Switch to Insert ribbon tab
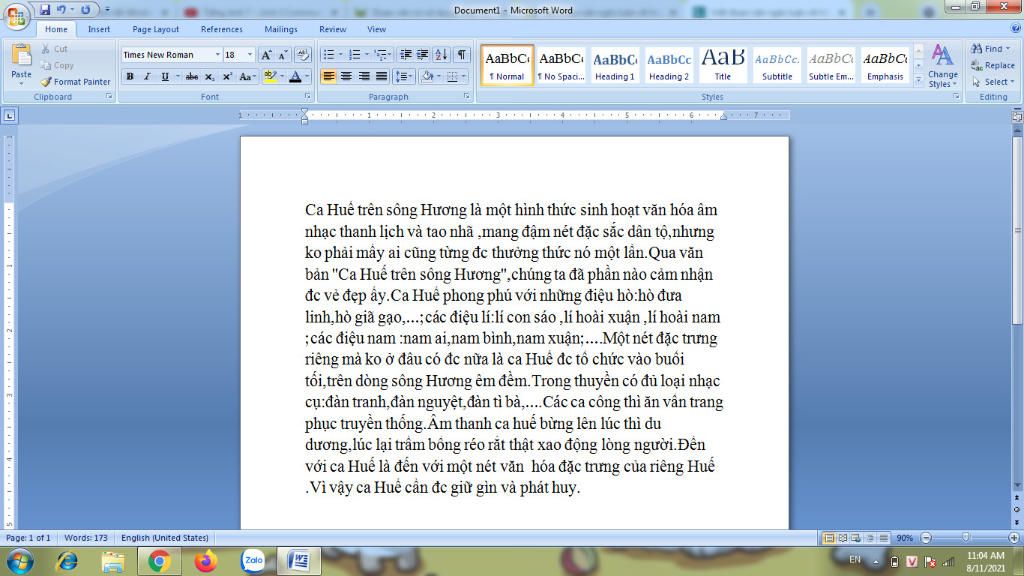The width and height of the screenshot is (1024, 576). click(x=99, y=29)
